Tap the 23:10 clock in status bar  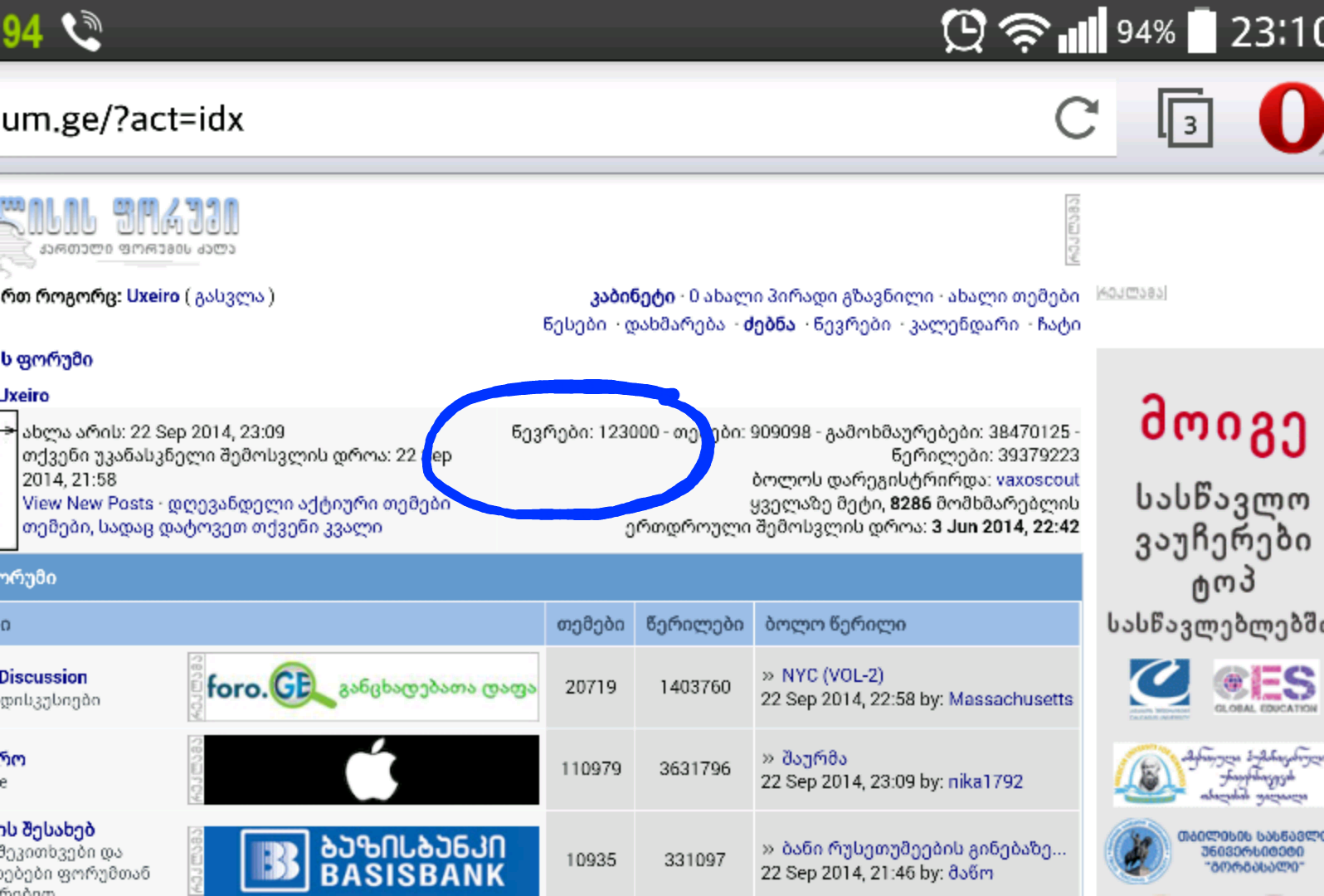1277,32
